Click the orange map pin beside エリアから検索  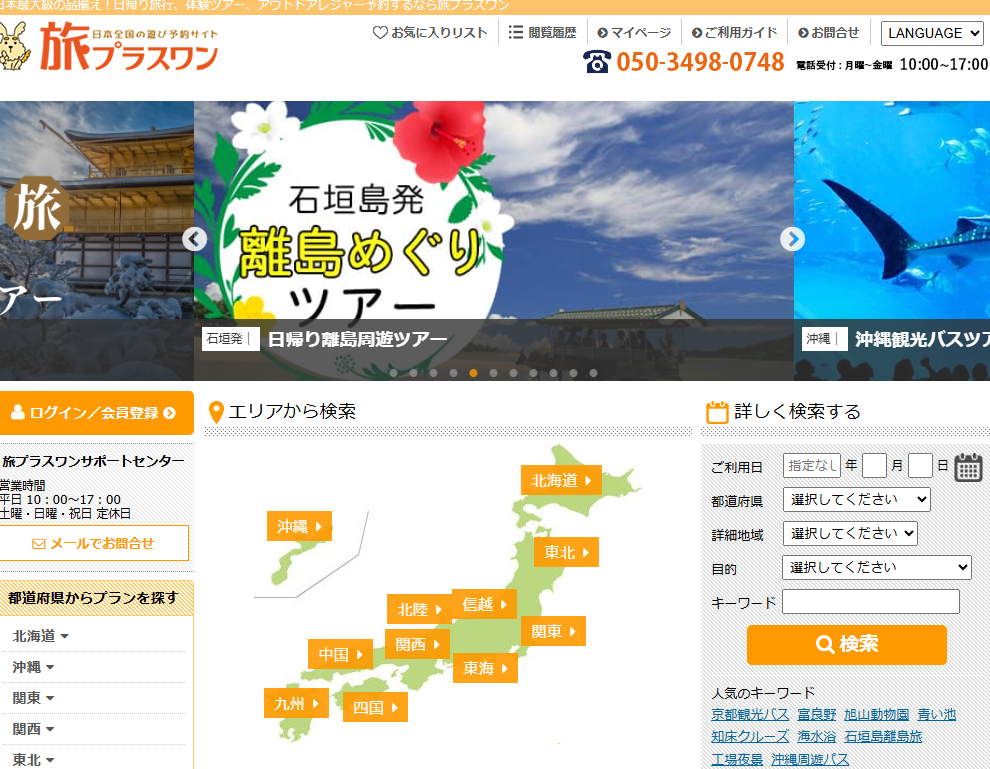(214, 410)
